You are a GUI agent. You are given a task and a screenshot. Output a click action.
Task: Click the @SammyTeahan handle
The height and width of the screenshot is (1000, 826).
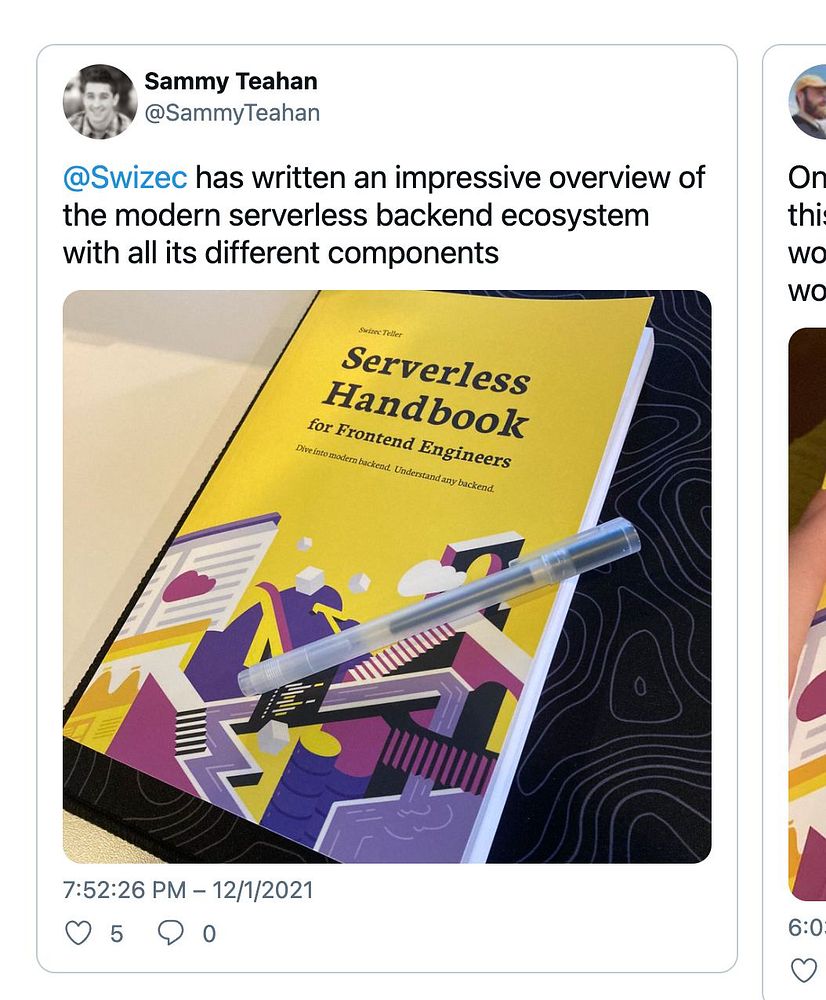232,113
